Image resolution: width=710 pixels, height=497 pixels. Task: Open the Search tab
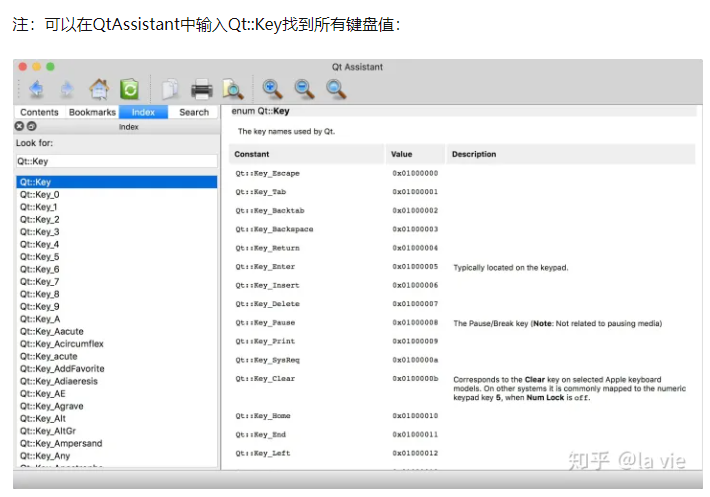click(x=194, y=112)
